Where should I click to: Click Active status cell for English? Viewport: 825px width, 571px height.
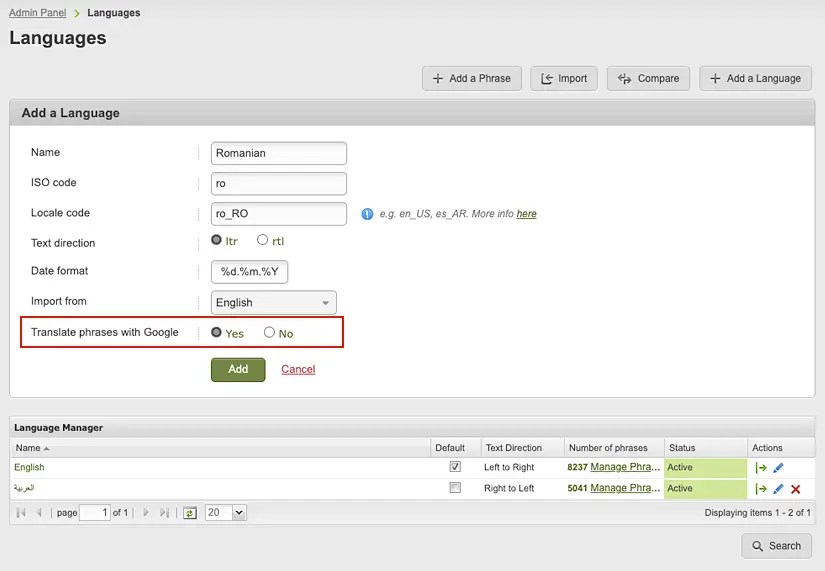tap(706, 467)
